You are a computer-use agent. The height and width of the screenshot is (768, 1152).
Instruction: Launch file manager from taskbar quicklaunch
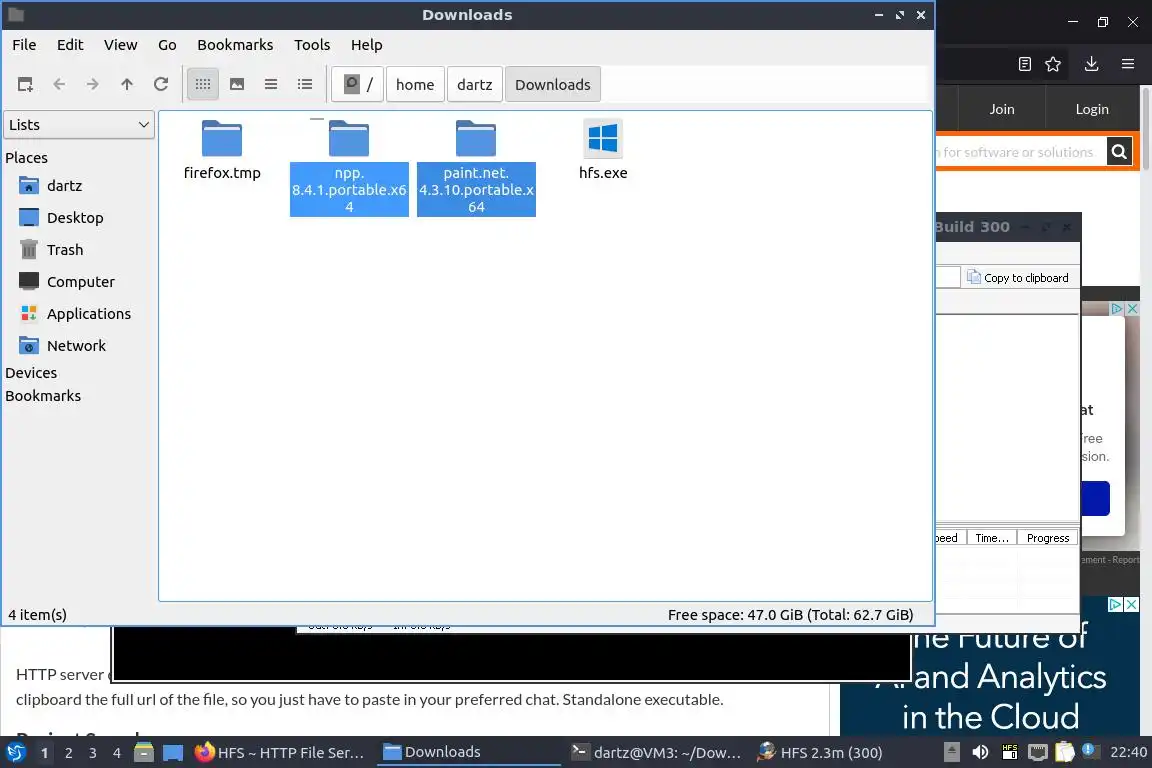click(144, 753)
